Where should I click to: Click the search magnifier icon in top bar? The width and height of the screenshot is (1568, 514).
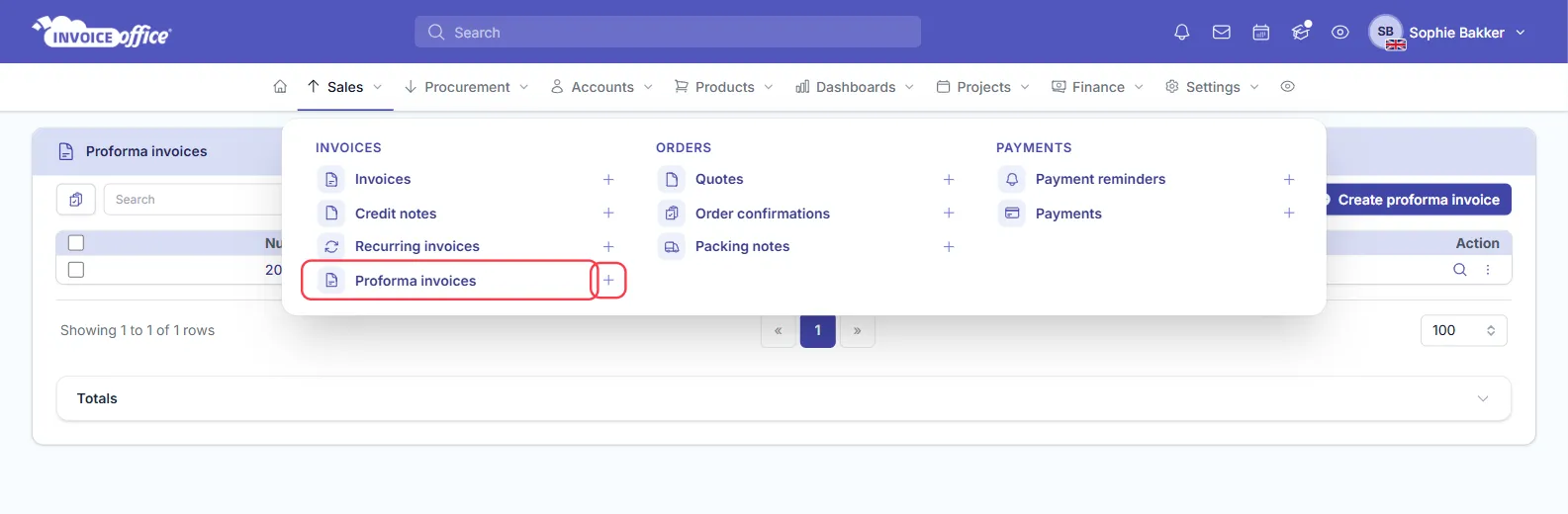coord(436,33)
